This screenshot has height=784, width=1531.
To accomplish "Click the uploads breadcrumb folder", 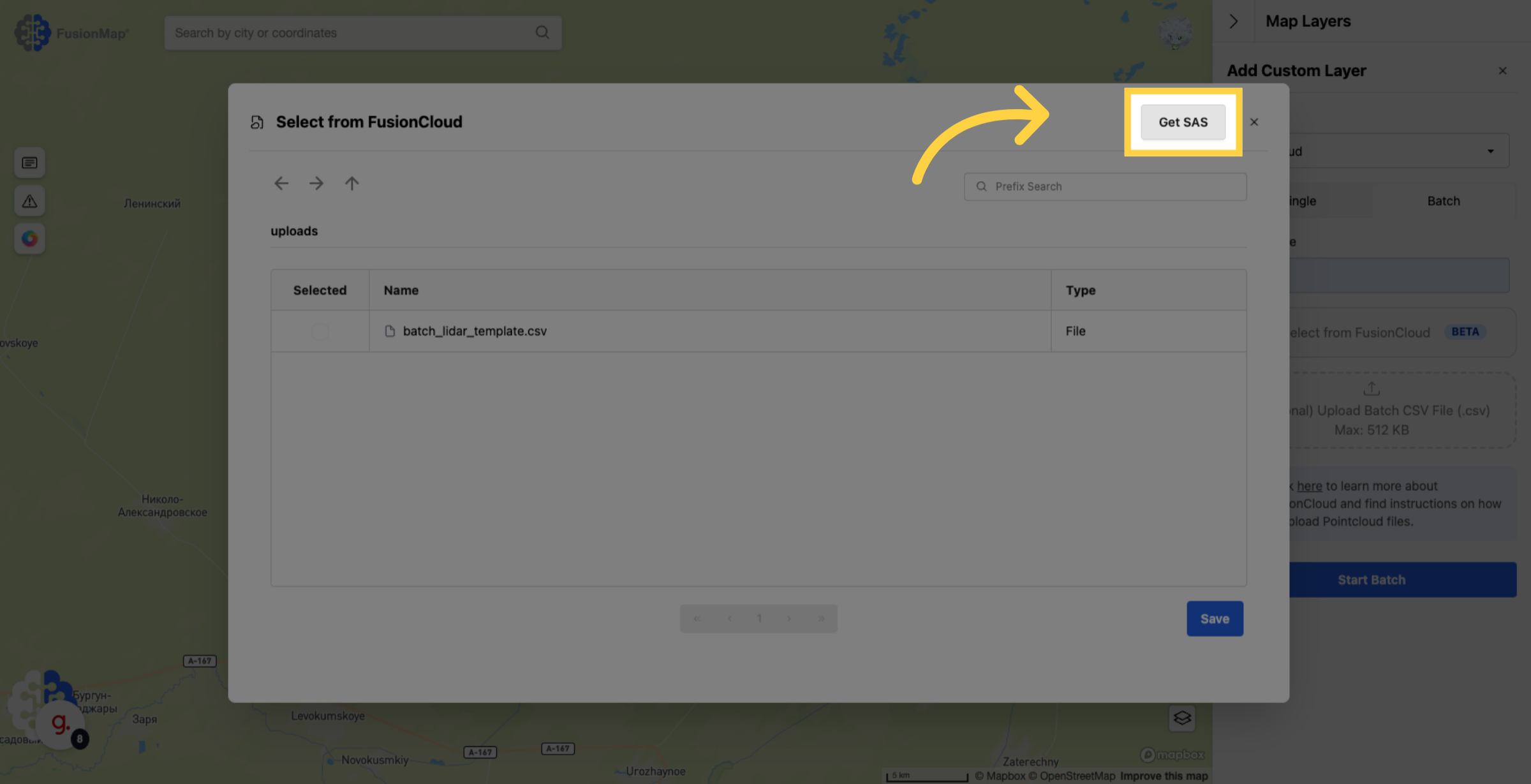I will click(x=294, y=231).
